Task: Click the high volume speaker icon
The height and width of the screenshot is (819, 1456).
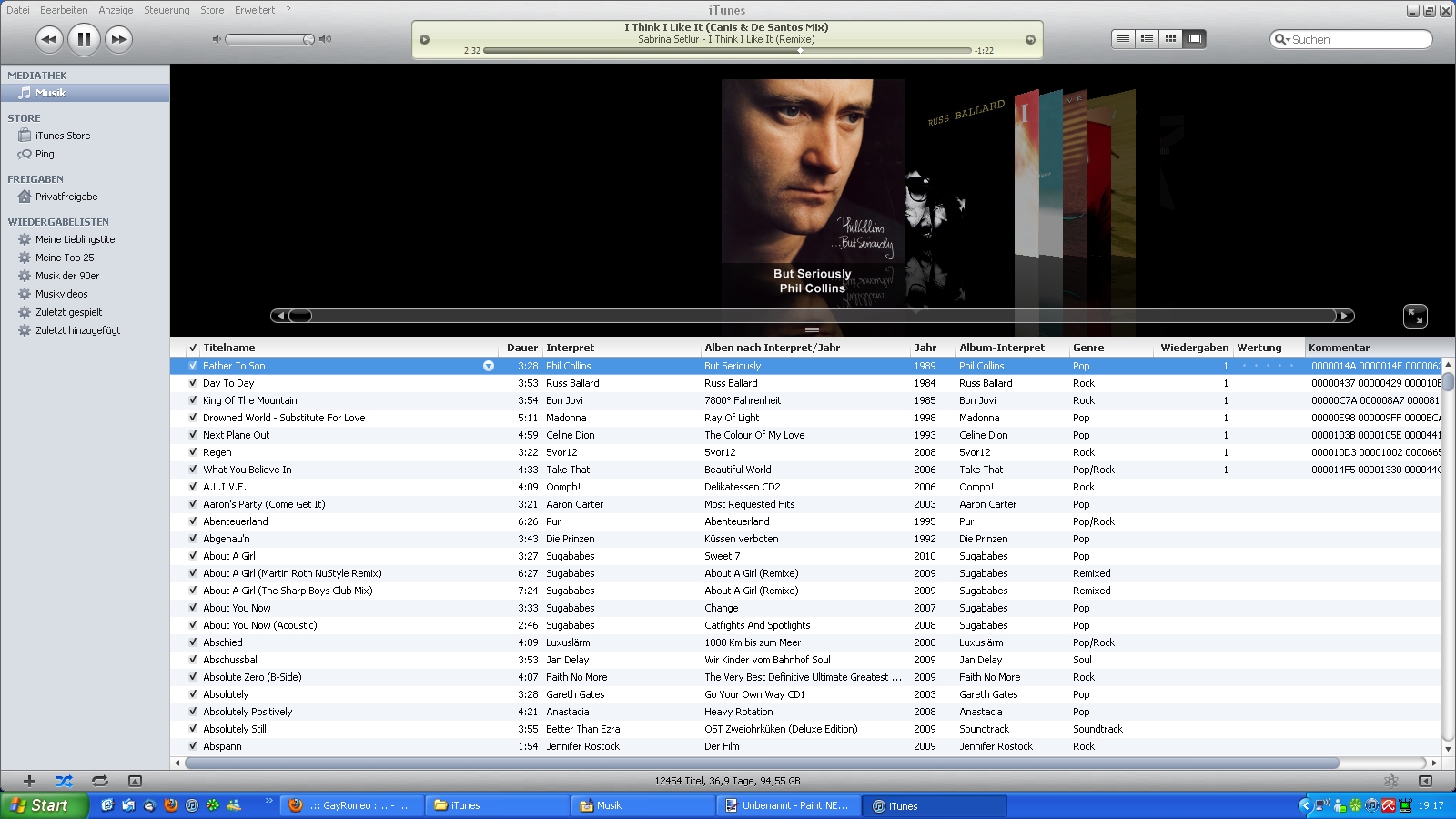Action: (x=325, y=39)
